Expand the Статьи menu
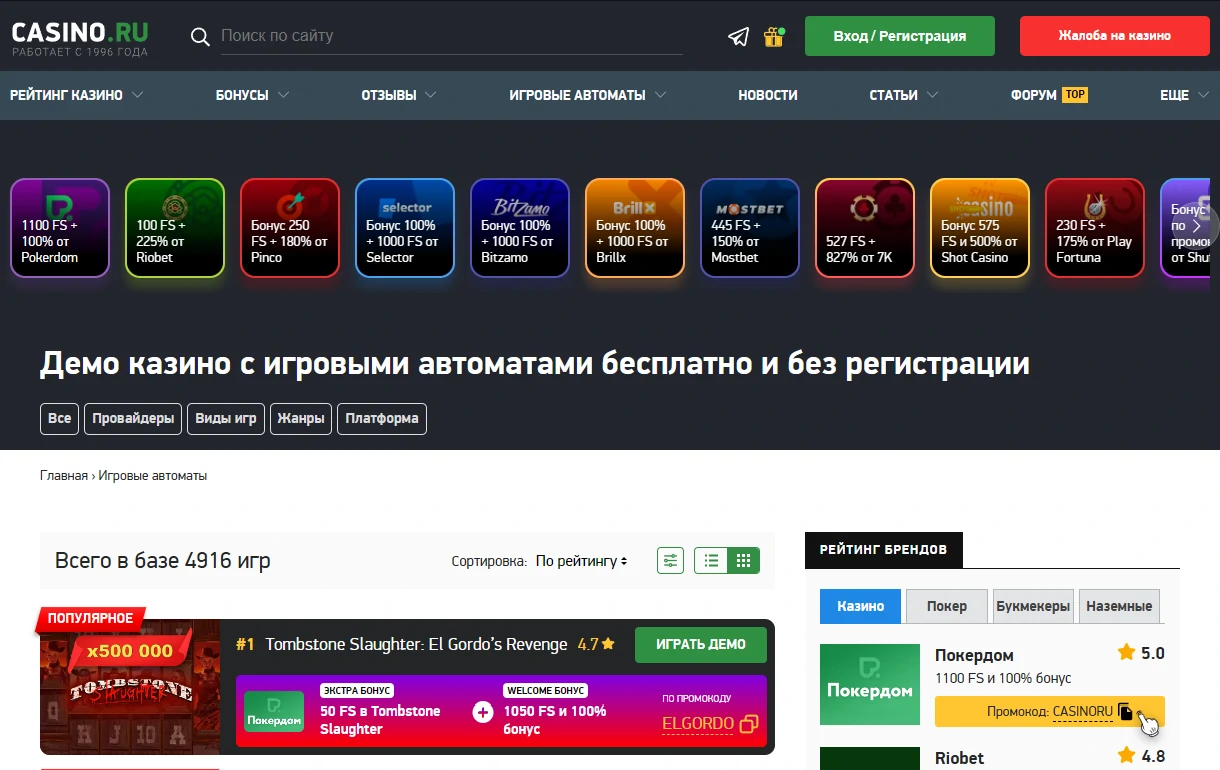This screenshot has width=1220, height=770. tap(904, 95)
